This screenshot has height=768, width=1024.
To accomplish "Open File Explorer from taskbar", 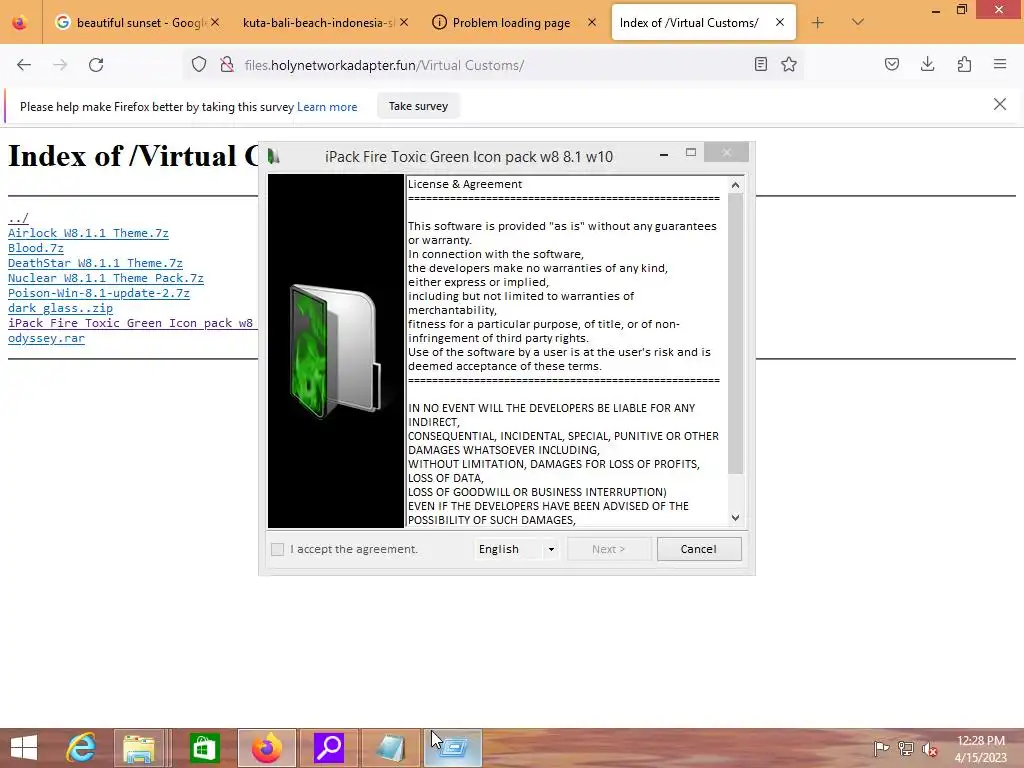I will coord(139,748).
